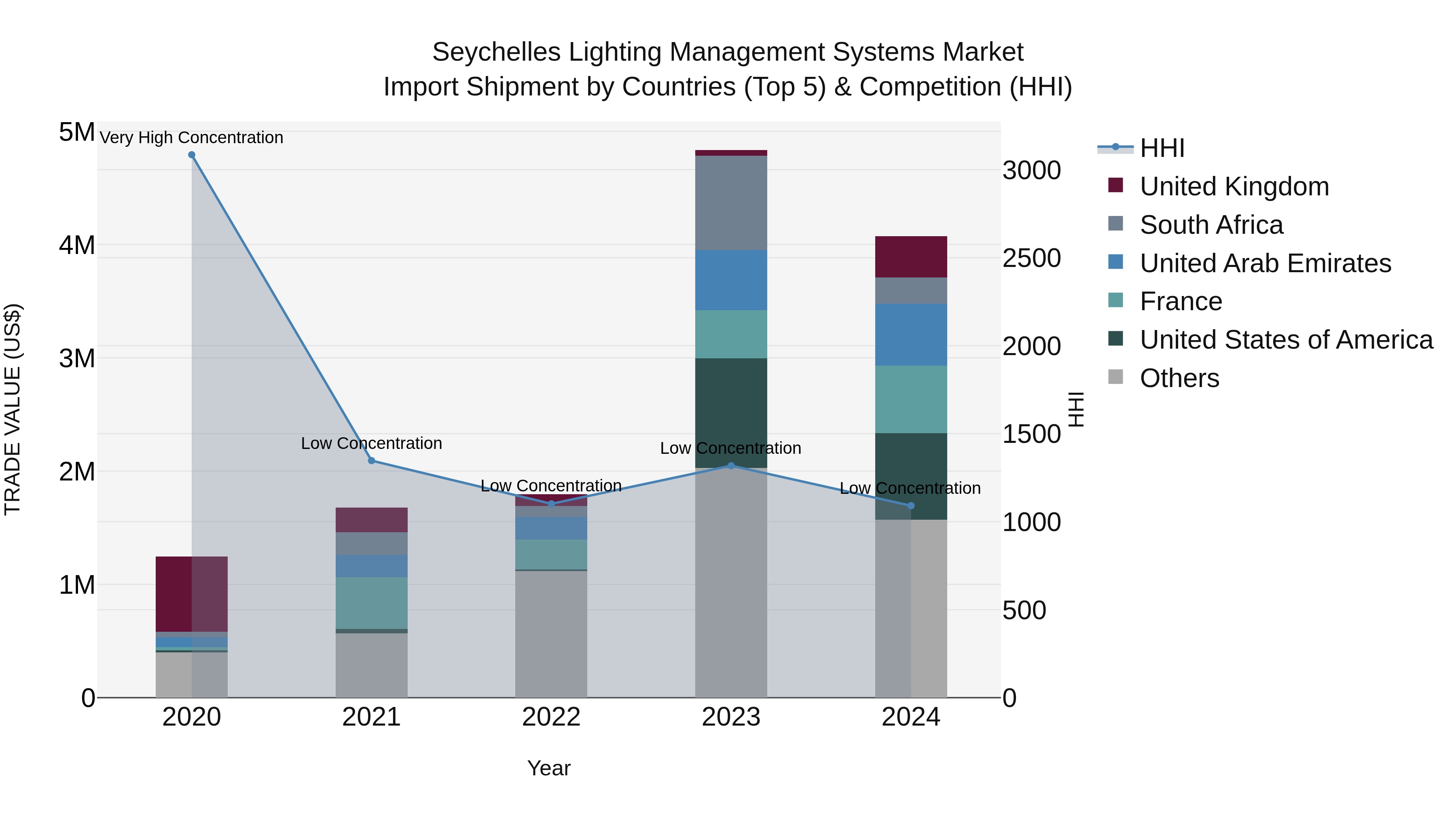Image resolution: width=1456 pixels, height=819 pixels.
Task: Click 'Low Concentration' label above 2024
Action: 910,488
